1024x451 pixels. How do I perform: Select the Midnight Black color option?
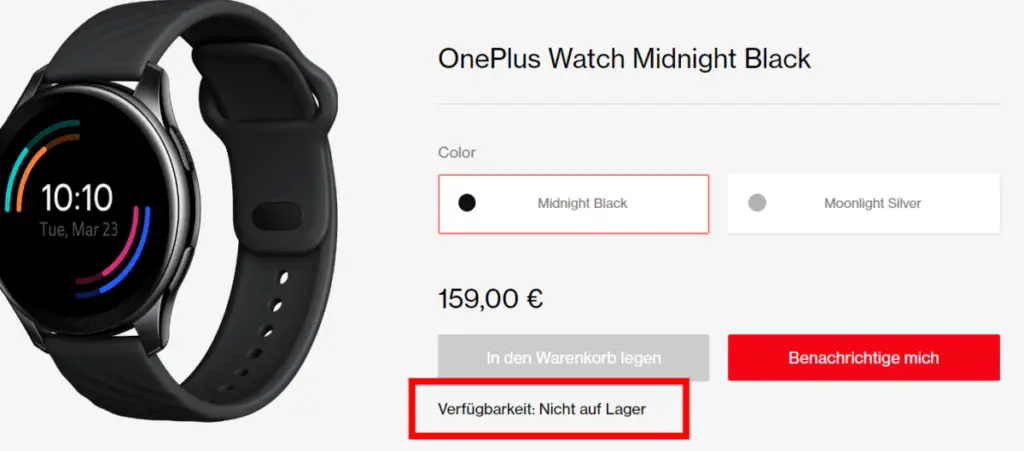(573, 204)
